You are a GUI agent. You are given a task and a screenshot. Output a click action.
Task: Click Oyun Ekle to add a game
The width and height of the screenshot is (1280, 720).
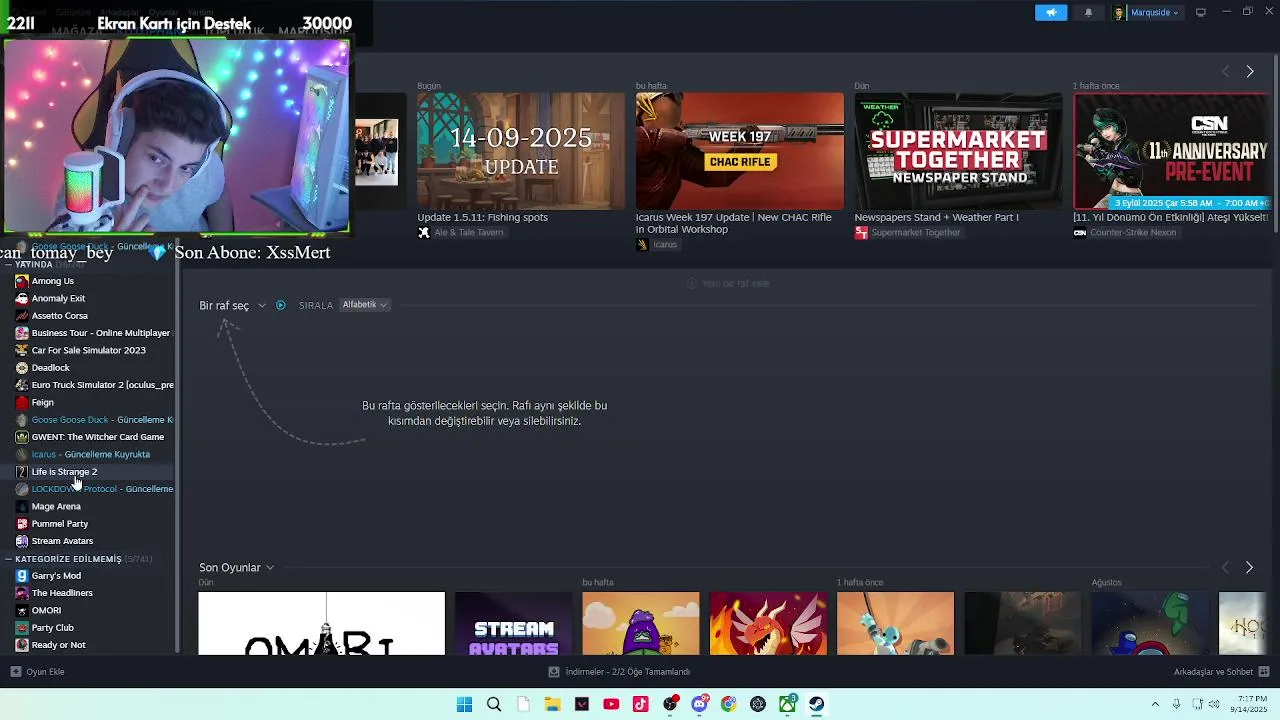click(x=38, y=672)
